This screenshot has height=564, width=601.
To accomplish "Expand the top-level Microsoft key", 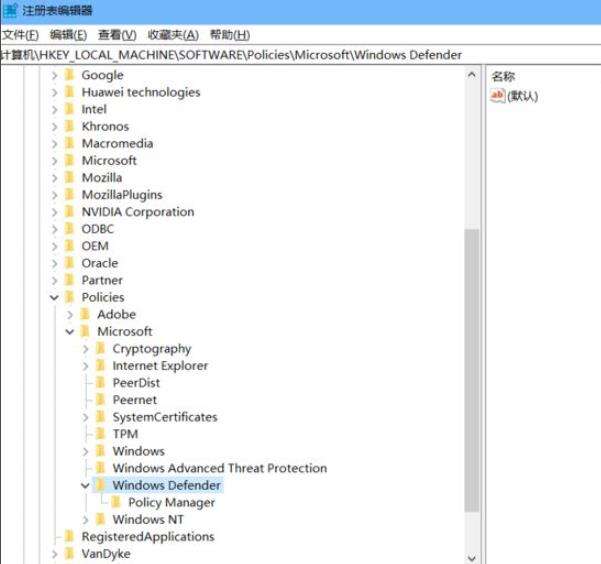I will tap(54, 161).
